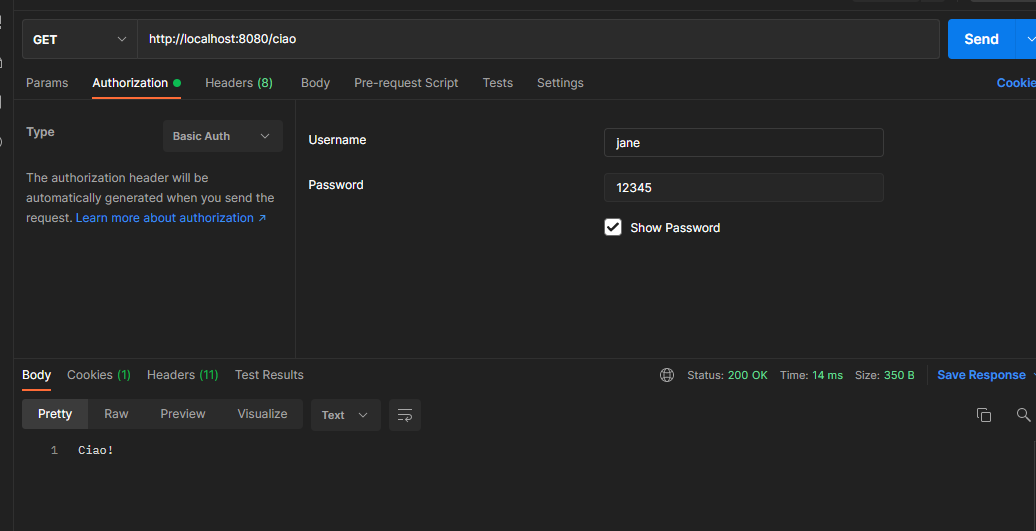This screenshot has height=531, width=1036.
Task: Copy response body with the copy icon
Action: pos(984,415)
